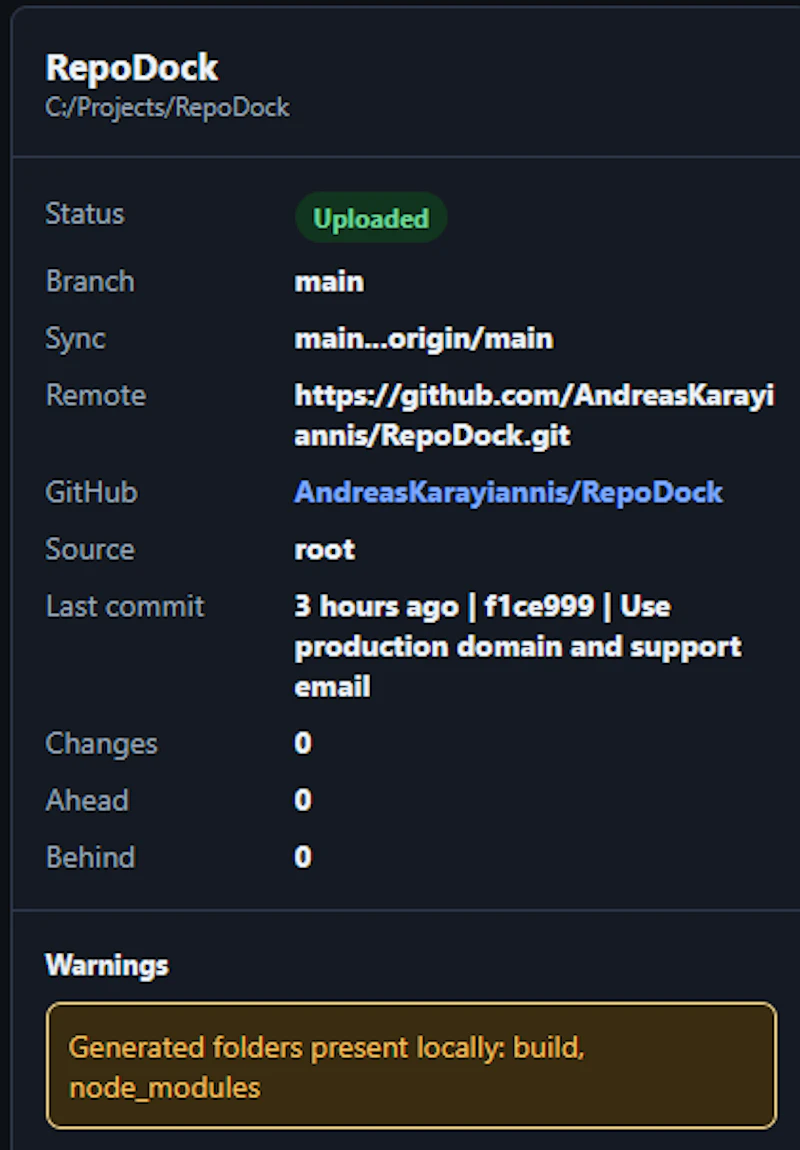Select the RepoDock project title
The width and height of the screenshot is (800, 1150).
click(x=132, y=67)
